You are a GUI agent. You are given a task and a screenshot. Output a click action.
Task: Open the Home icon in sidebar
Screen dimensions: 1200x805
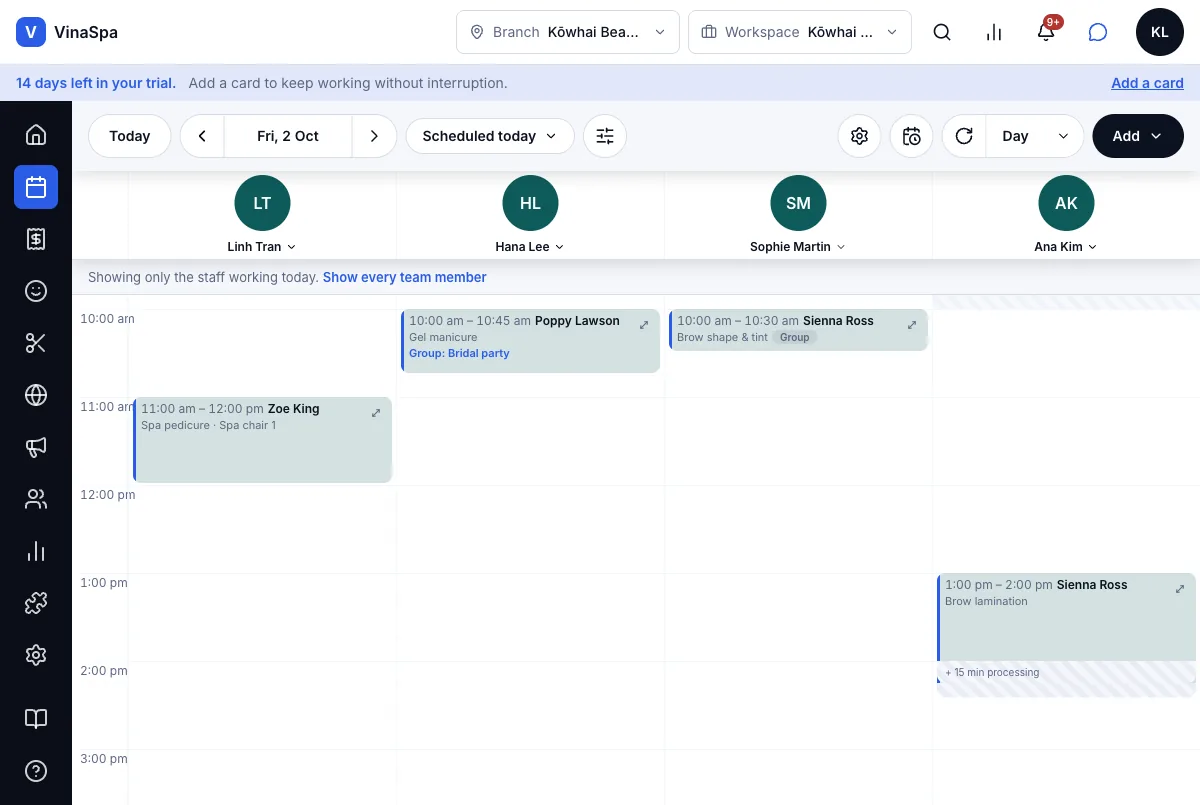pyautogui.click(x=36, y=135)
